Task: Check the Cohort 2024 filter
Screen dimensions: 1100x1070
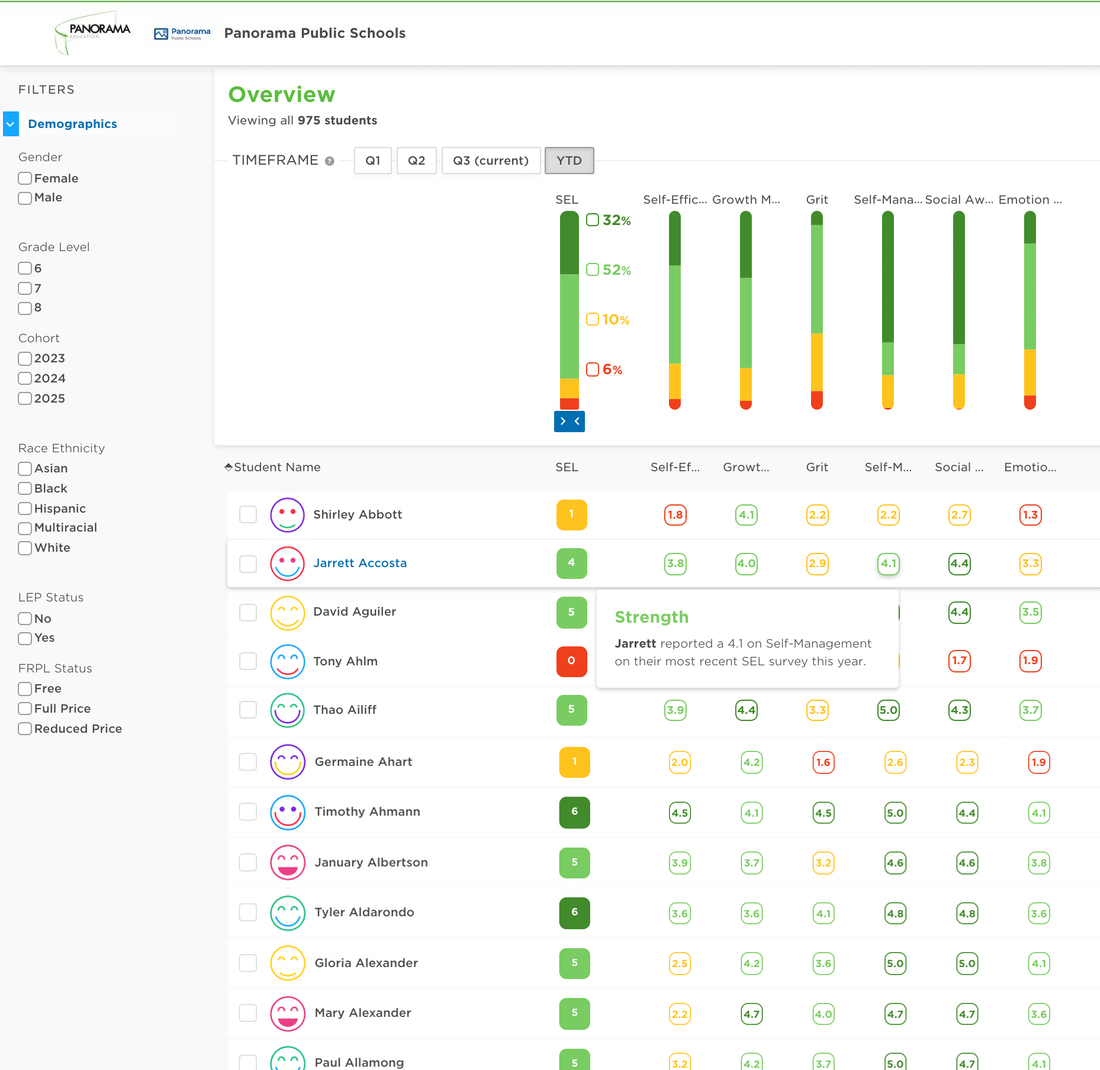Action: pos(25,378)
